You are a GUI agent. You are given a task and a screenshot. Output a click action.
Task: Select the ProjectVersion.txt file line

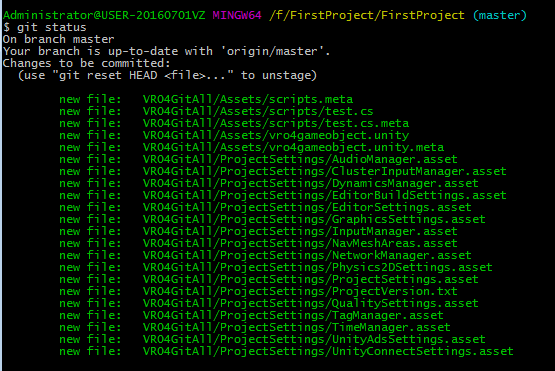coord(258,291)
